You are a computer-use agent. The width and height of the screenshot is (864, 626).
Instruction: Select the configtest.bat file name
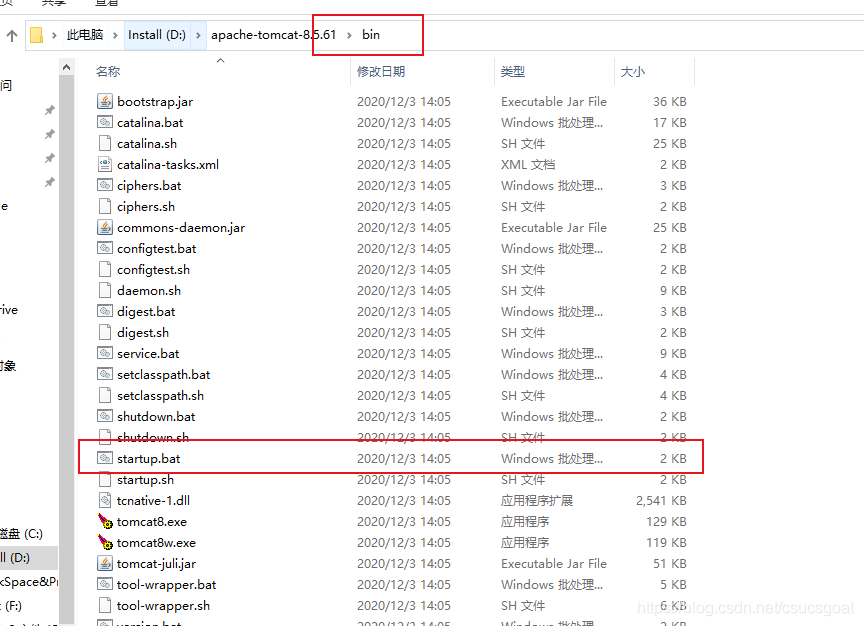tap(156, 249)
